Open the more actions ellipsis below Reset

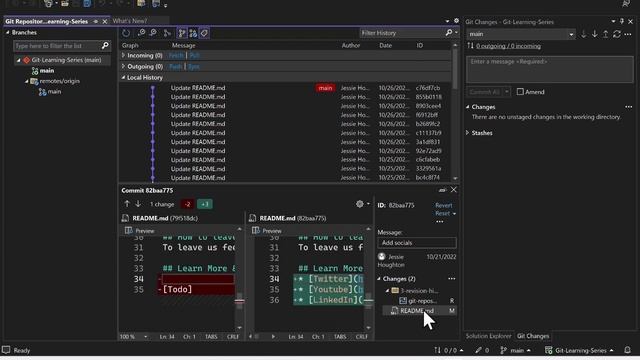tap(440, 222)
